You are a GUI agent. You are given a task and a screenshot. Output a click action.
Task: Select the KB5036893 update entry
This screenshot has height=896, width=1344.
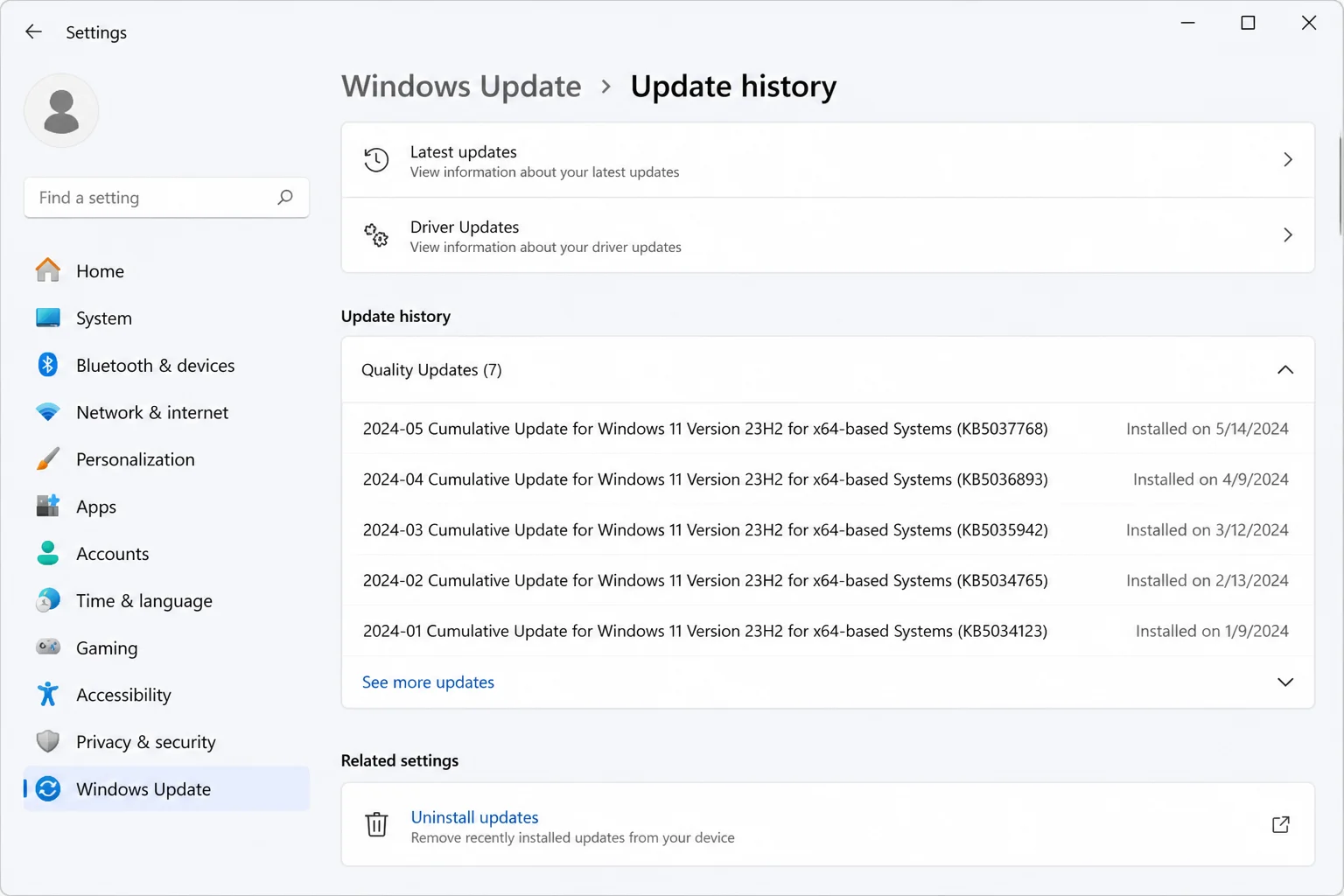[x=827, y=479]
